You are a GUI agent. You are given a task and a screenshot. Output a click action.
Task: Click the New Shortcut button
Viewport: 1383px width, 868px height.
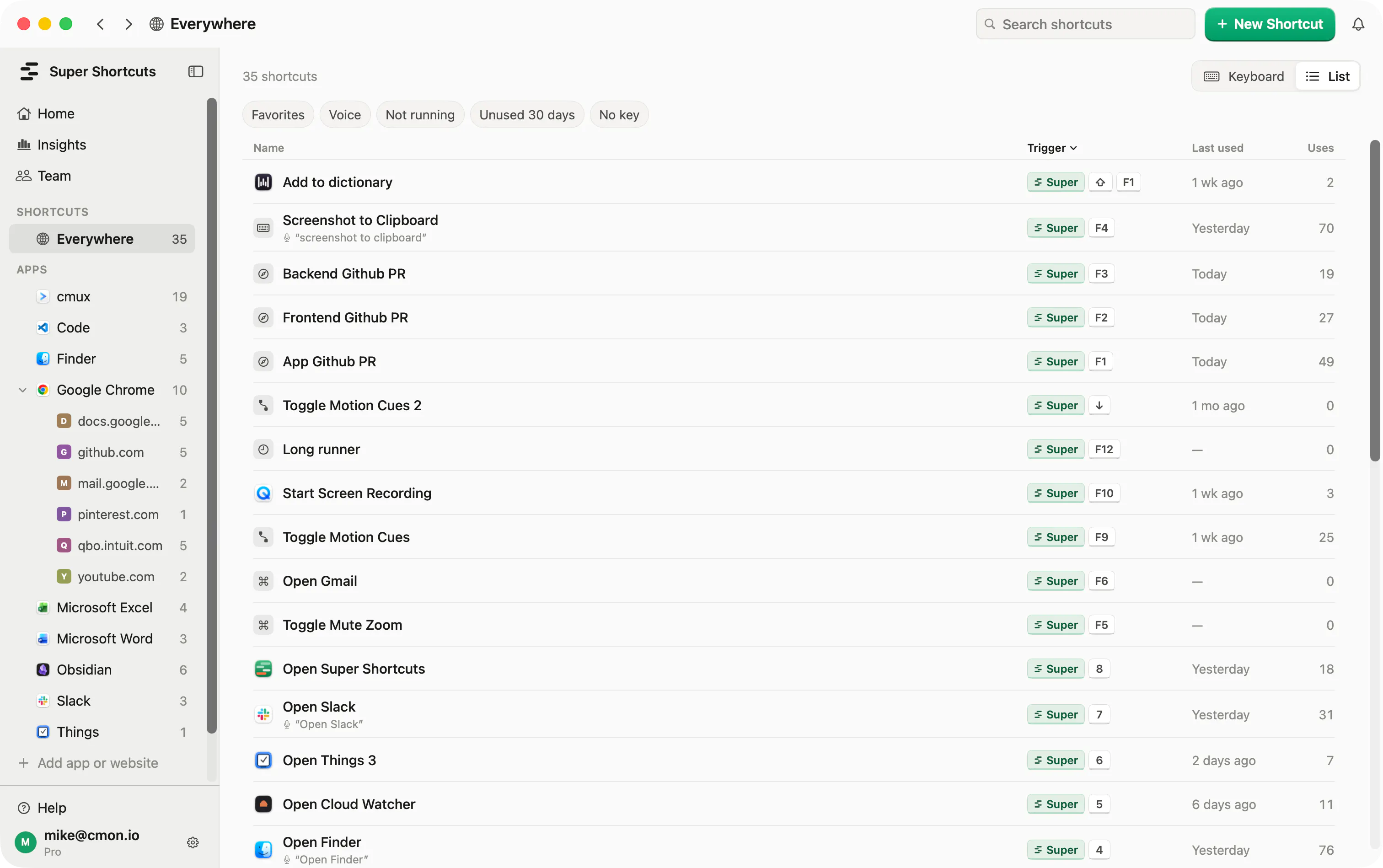point(1269,24)
